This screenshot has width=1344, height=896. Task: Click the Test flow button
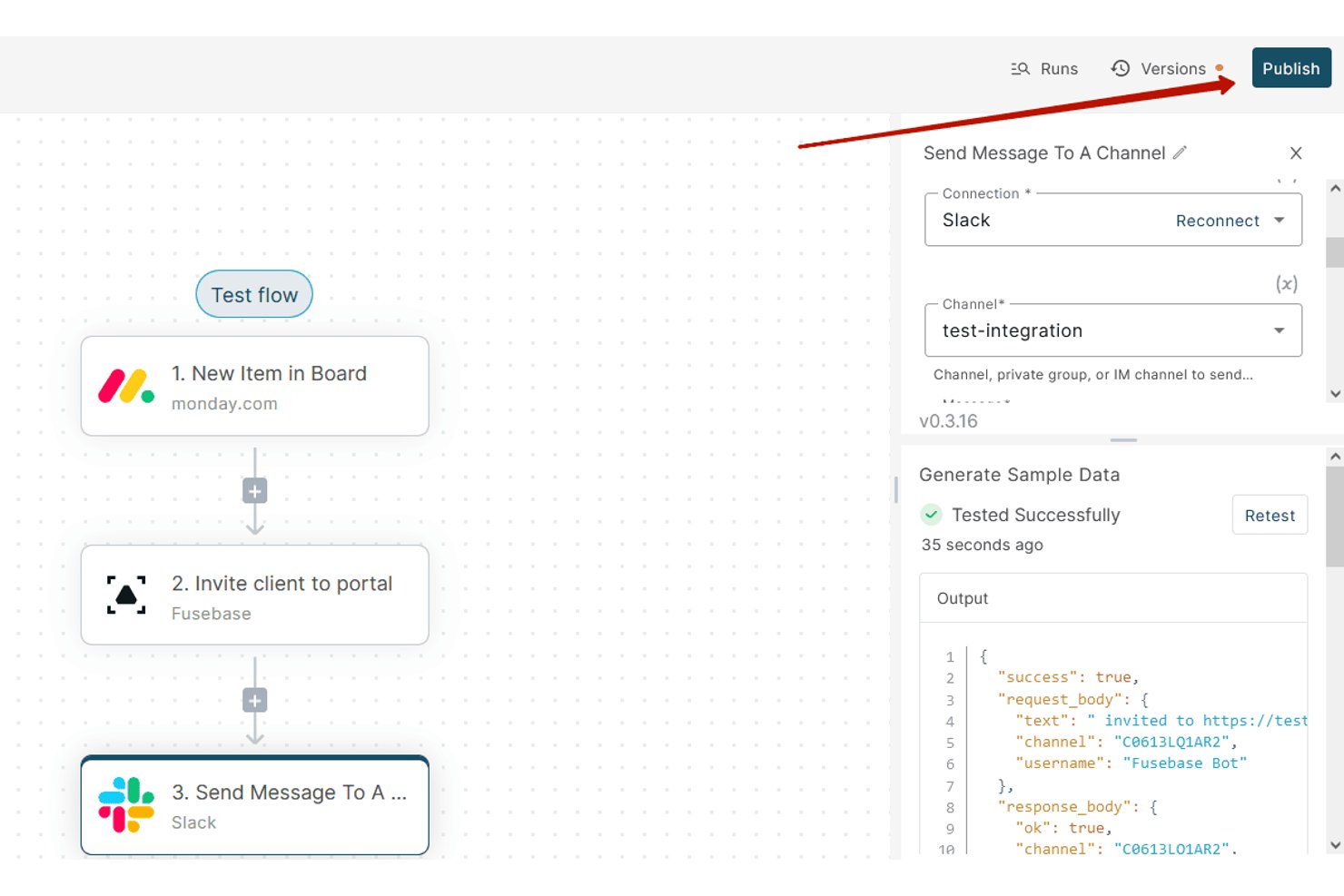pos(254,294)
